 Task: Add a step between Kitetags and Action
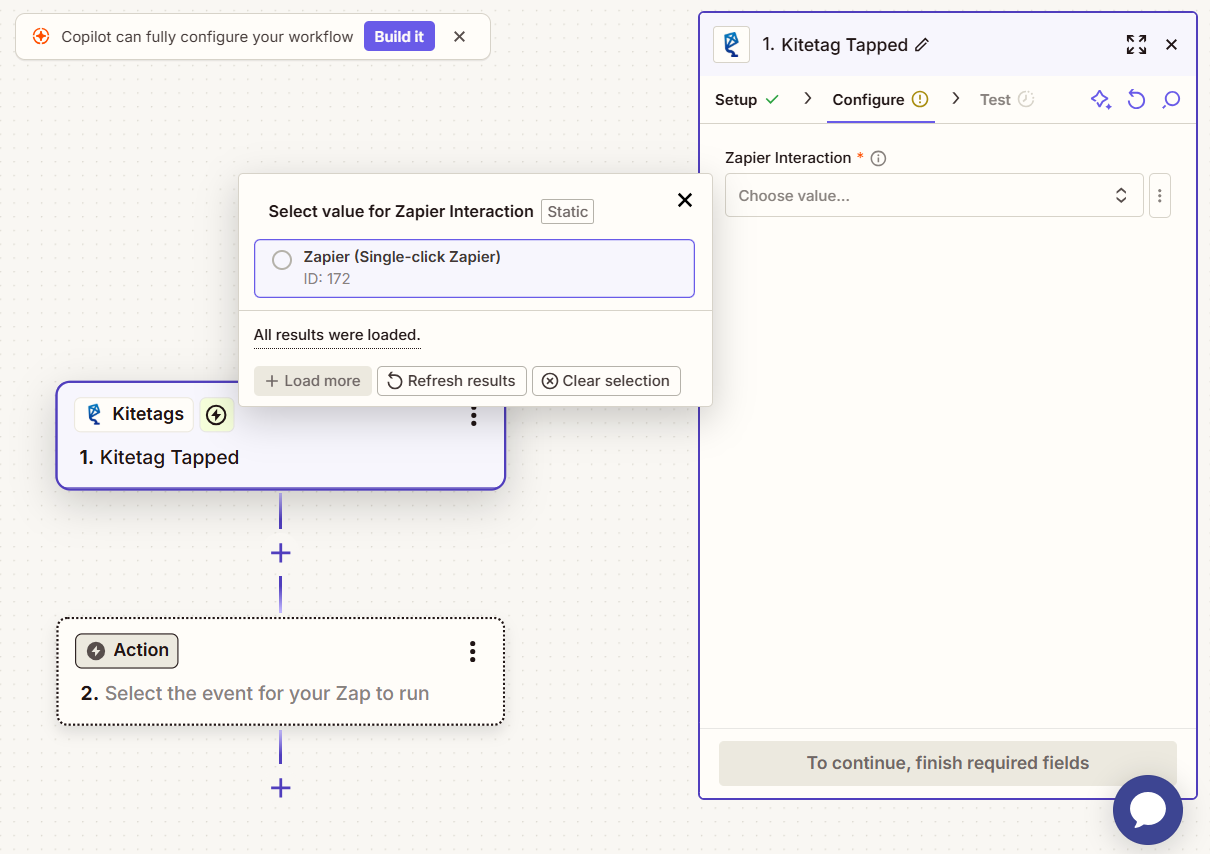coord(281,553)
